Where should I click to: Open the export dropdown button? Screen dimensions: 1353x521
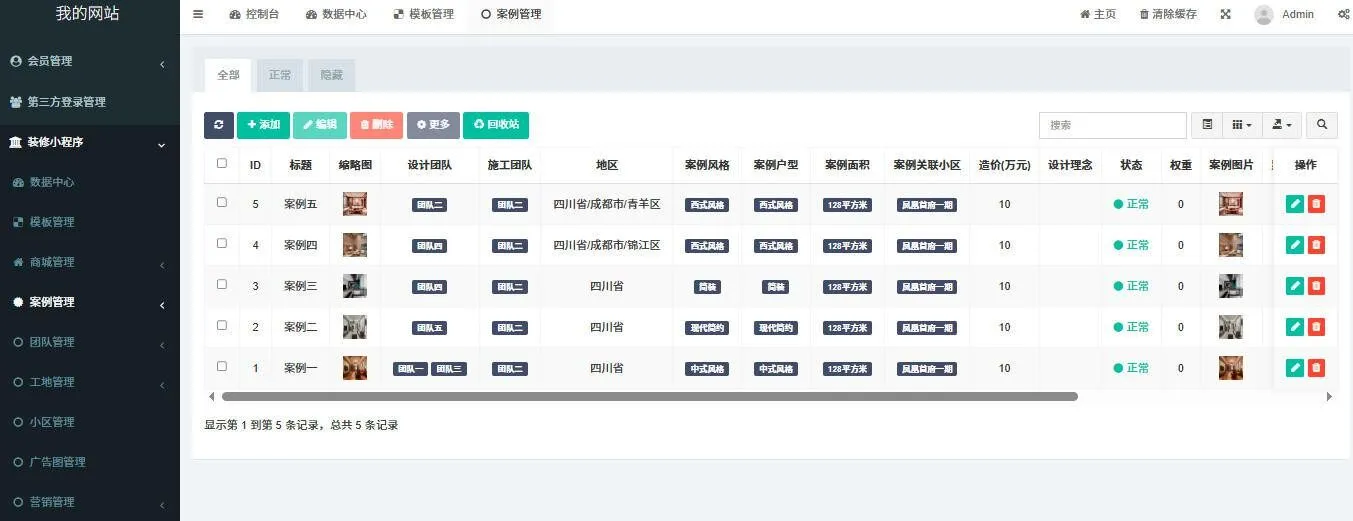[x=1282, y=125]
